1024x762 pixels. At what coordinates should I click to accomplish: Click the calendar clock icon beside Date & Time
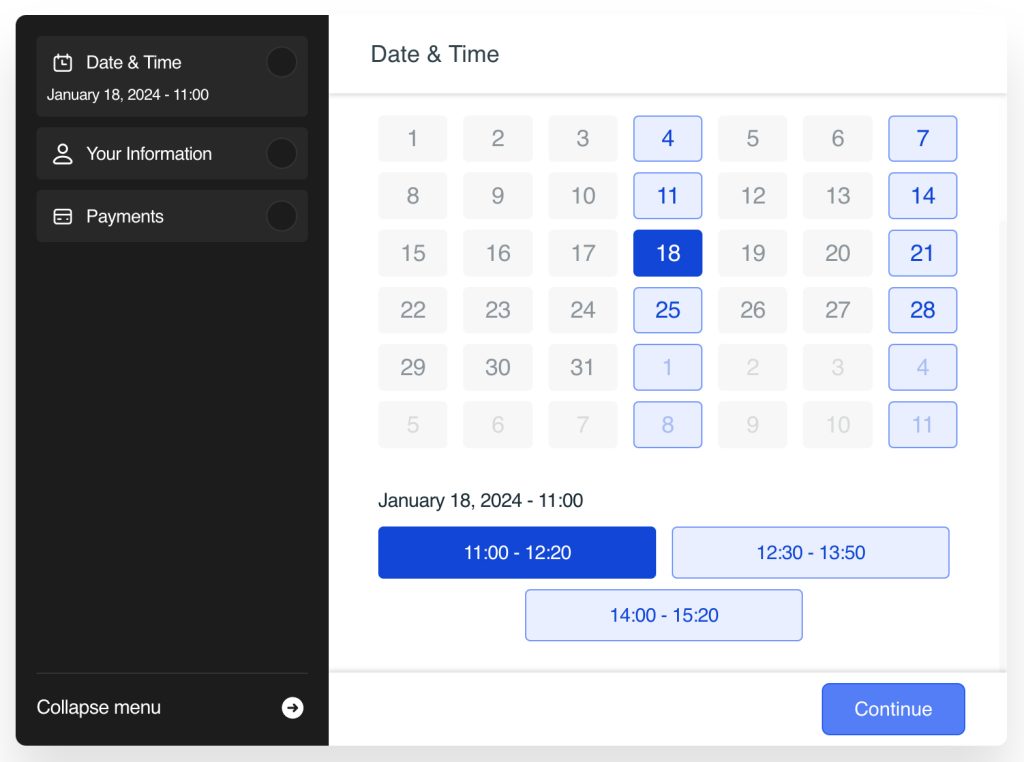(63, 63)
